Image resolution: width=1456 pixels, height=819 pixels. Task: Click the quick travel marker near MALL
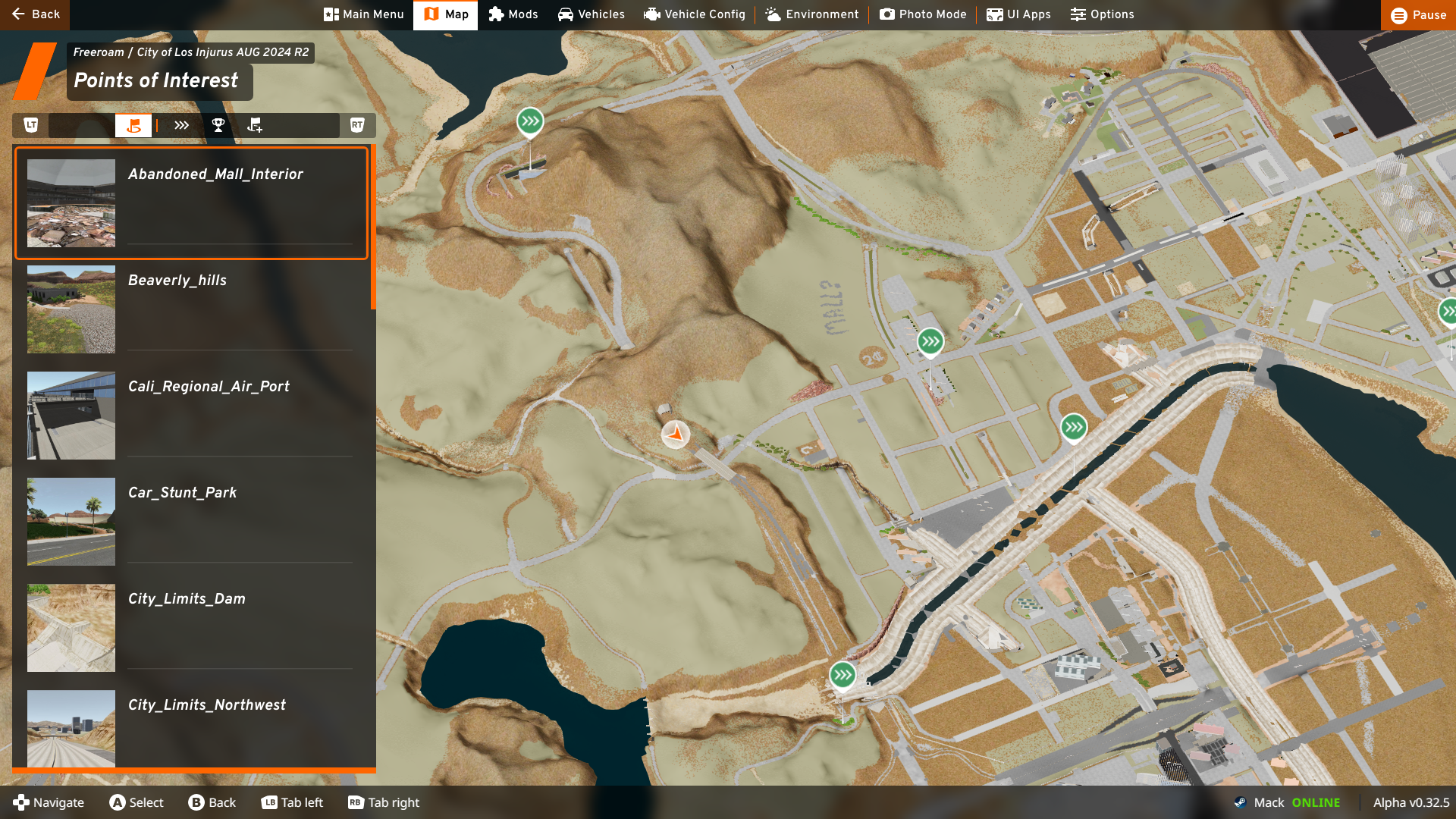point(930,342)
